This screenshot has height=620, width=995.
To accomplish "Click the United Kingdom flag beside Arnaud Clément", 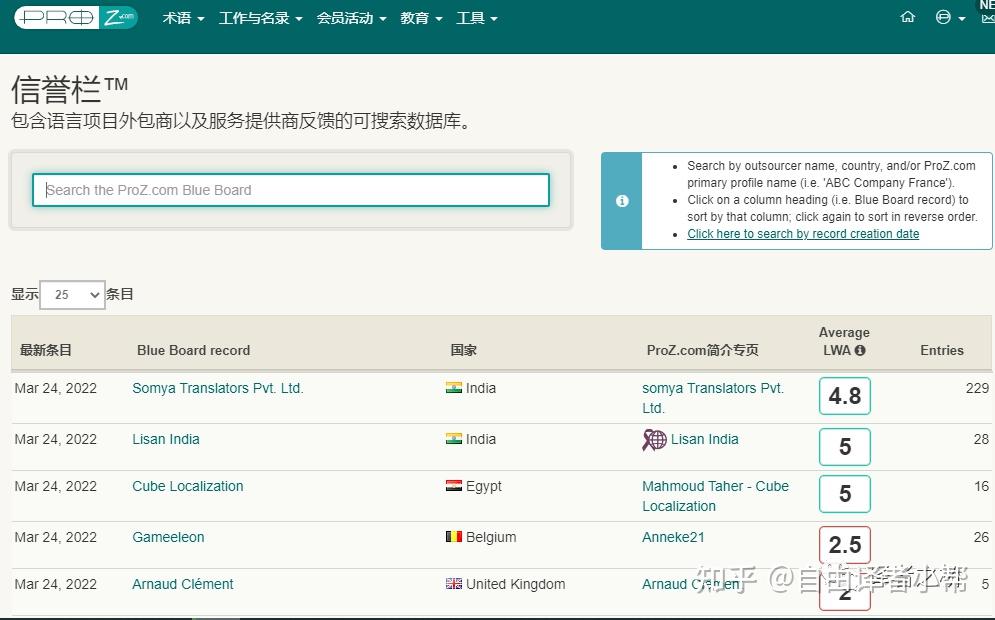I will [453, 584].
